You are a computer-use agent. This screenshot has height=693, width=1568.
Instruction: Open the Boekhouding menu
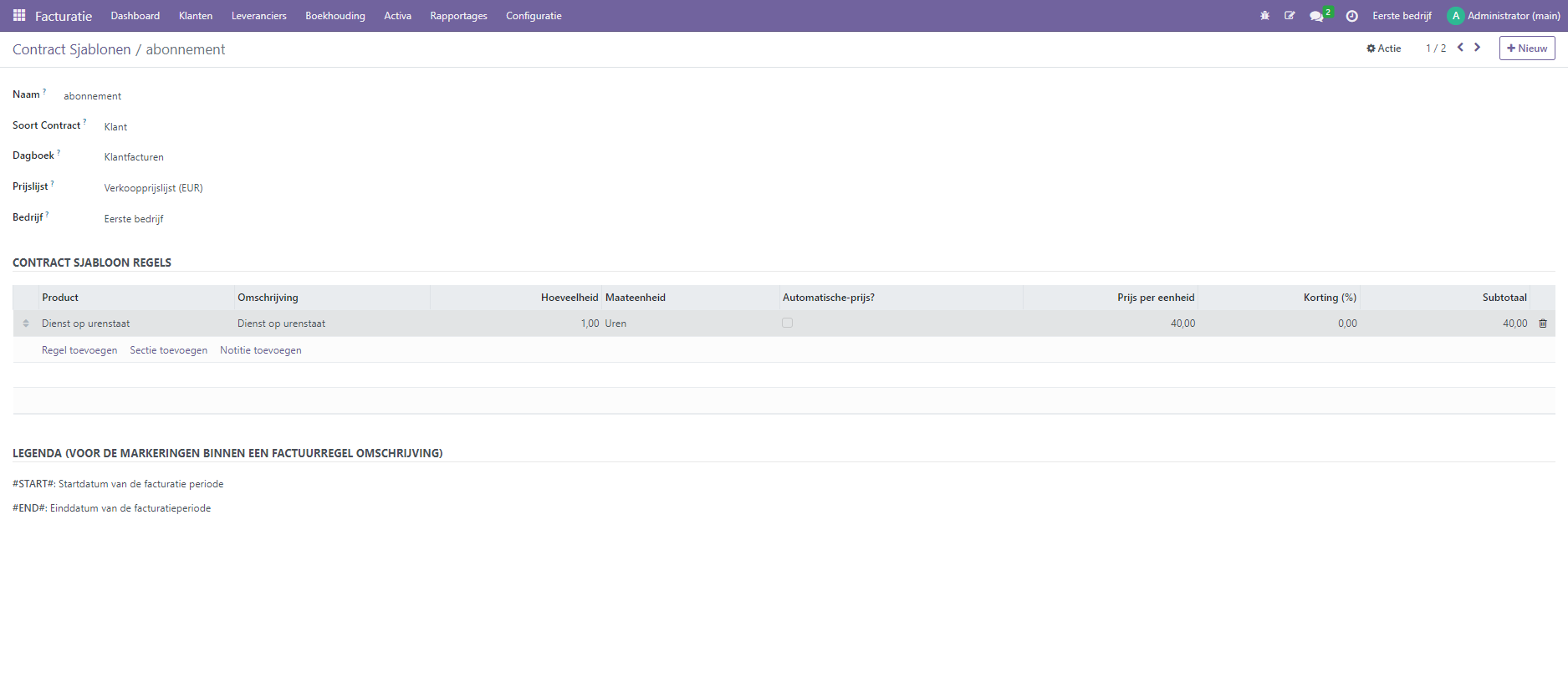click(335, 16)
